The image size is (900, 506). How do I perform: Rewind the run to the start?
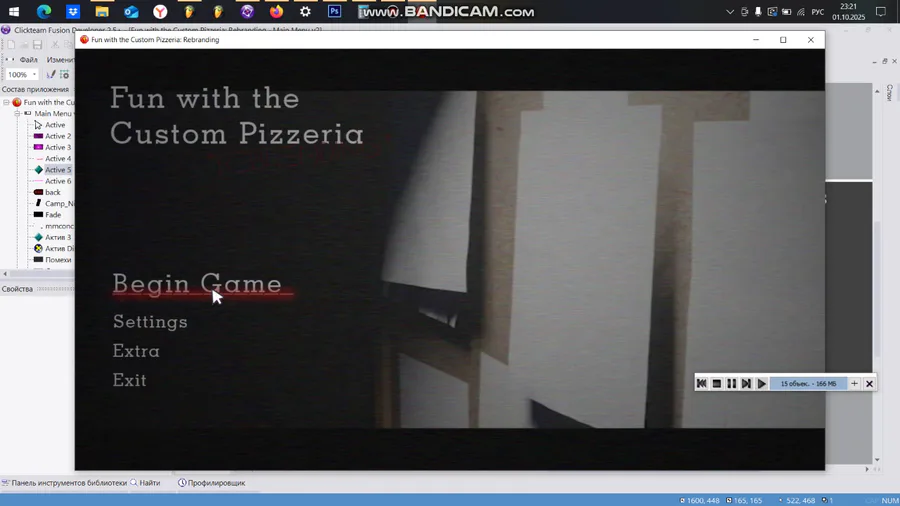pos(701,383)
